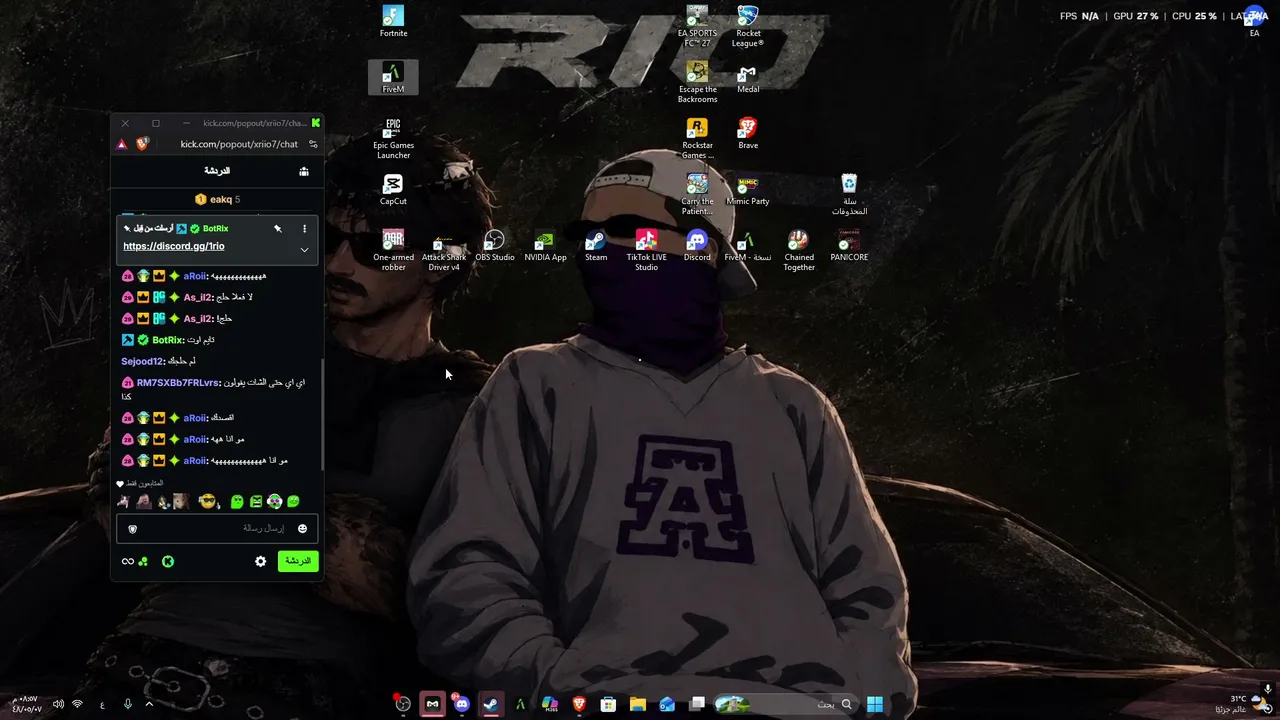The width and height of the screenshot is (1280, 720).
Task: Open Carry the Patient desktop shortcut
Action: coord(697,194)
